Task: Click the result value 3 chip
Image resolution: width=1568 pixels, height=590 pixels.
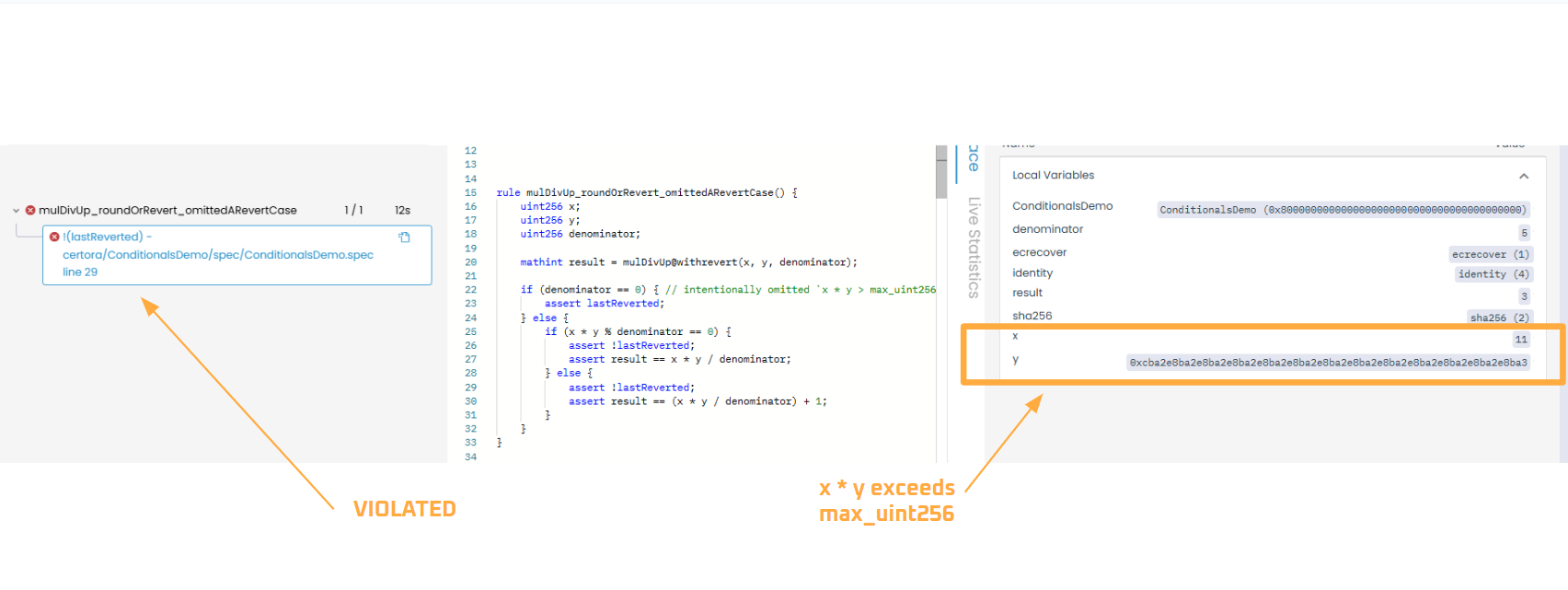Action: tap(1524, 296)
